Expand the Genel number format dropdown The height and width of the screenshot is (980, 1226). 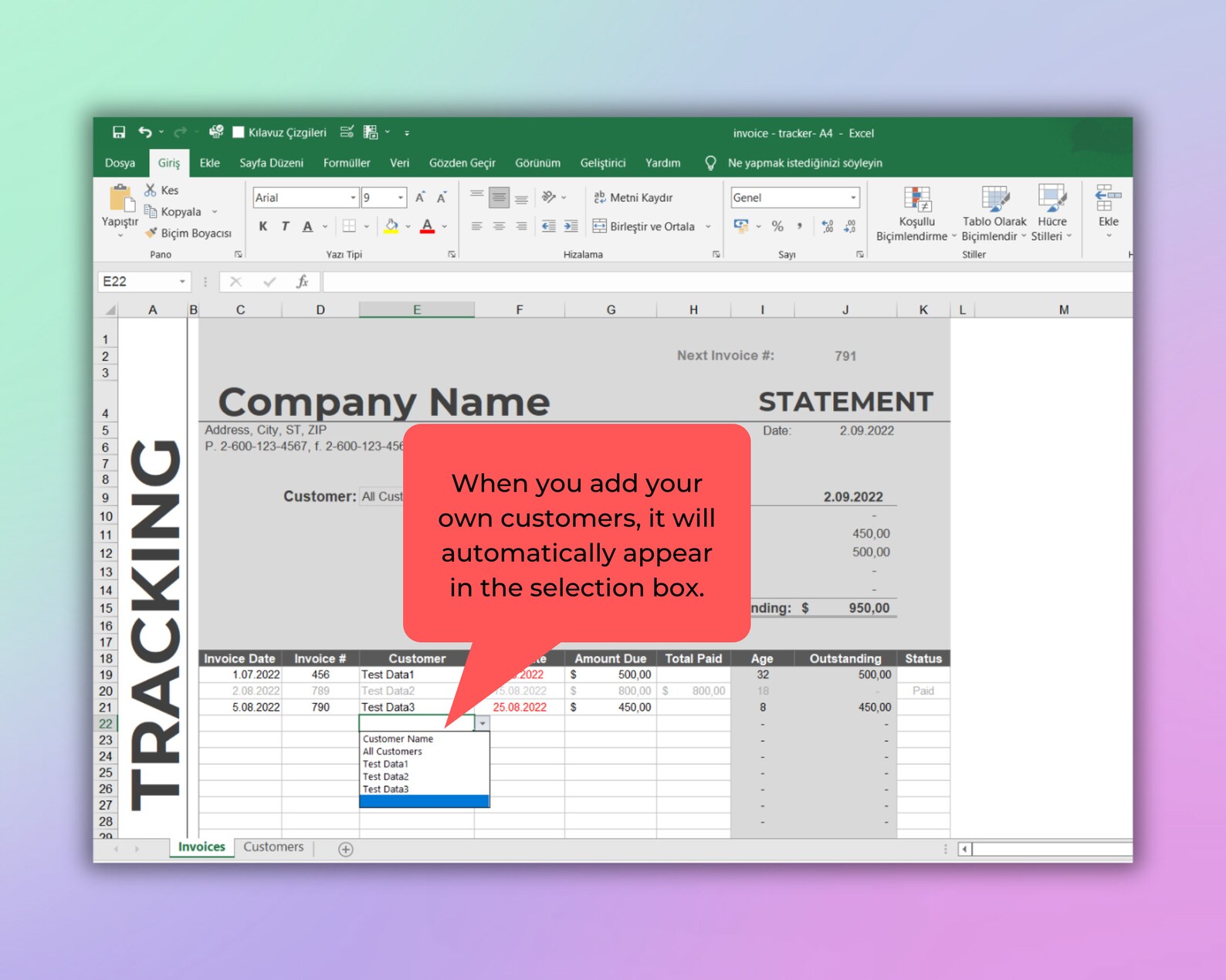852,198
